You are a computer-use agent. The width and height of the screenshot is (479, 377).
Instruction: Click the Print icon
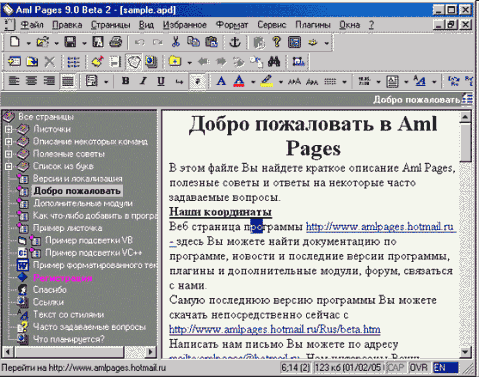(x=116, y=42)
